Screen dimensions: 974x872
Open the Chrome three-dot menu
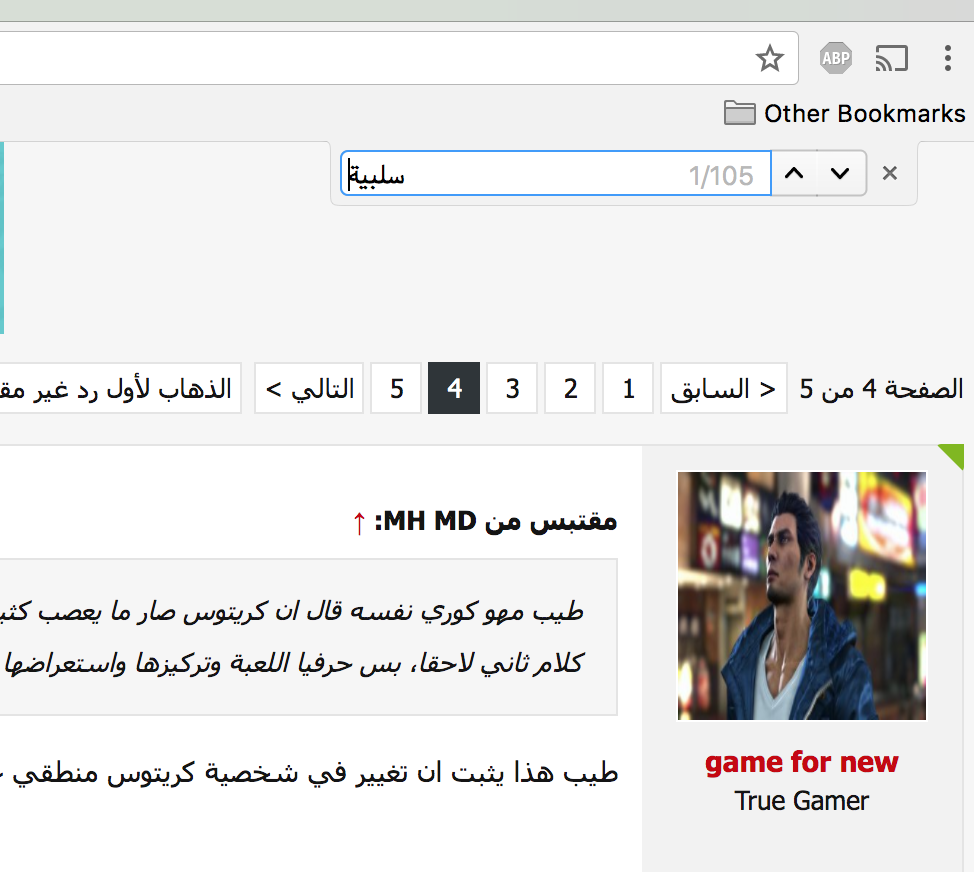[947, 58]
